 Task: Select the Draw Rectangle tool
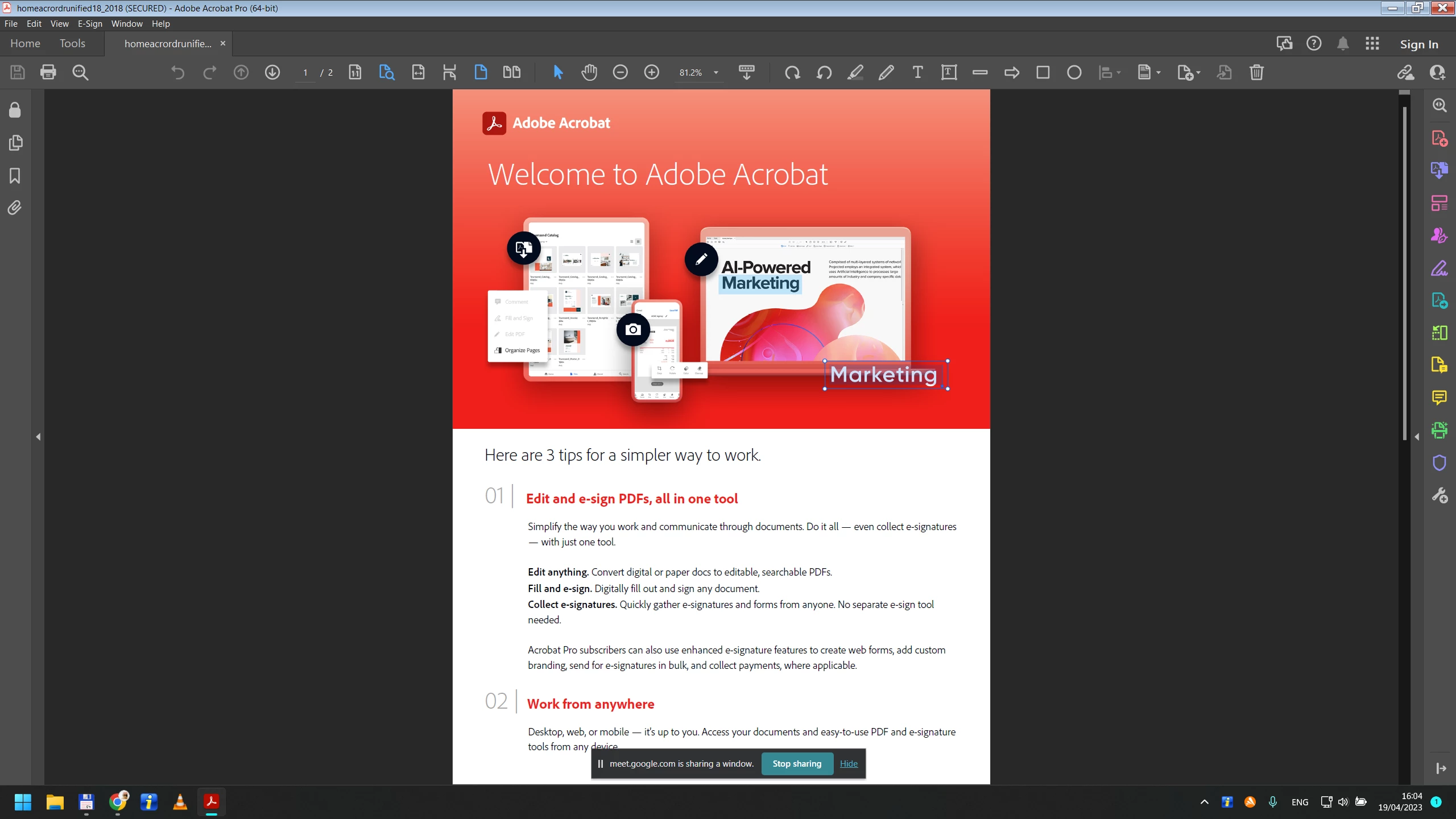pos(1043,72)
